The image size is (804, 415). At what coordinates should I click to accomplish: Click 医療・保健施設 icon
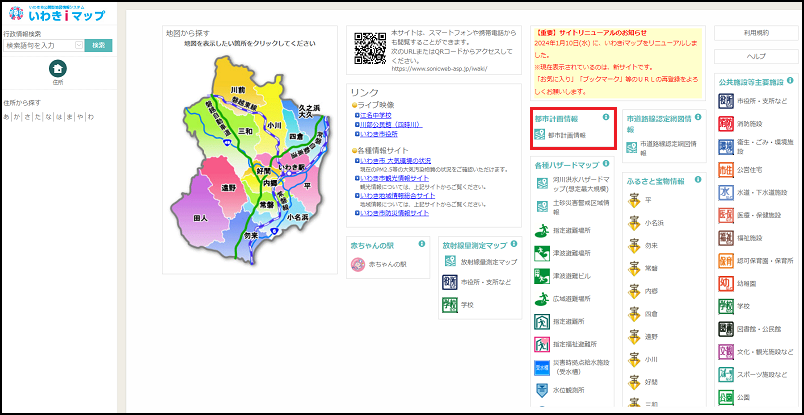[726, 215]
